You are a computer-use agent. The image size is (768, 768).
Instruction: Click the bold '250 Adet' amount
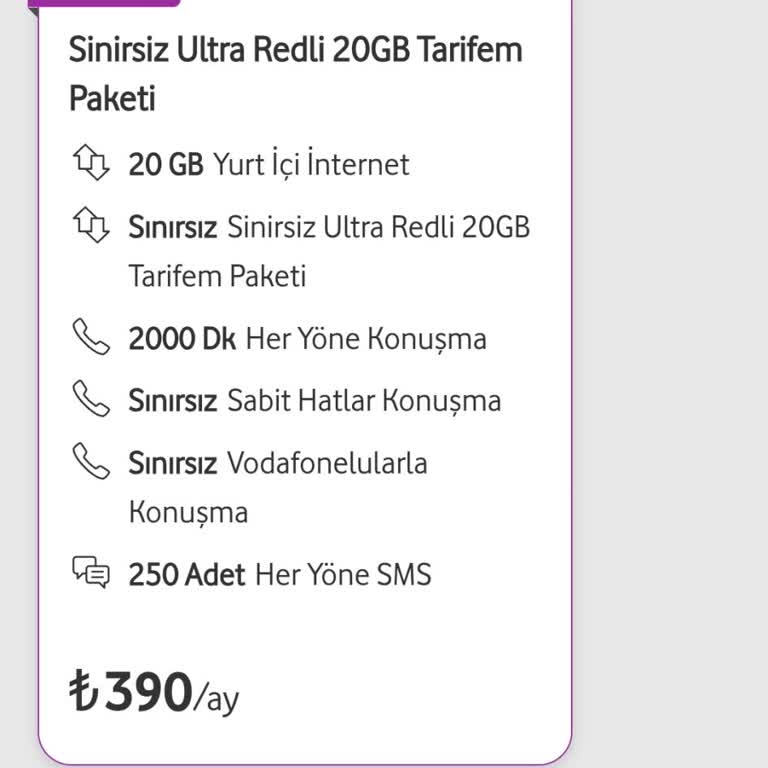pos(187,575)
